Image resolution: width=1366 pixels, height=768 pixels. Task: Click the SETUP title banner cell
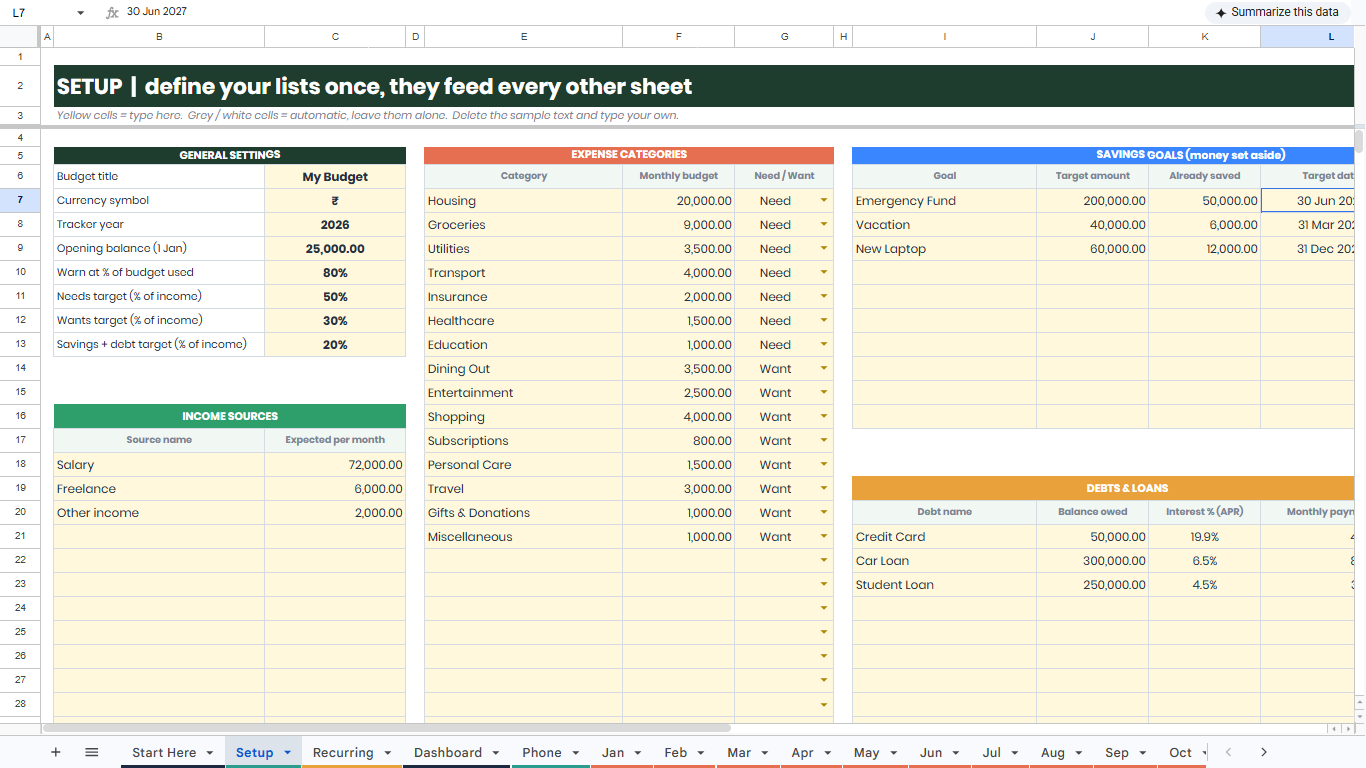point(704,86)
